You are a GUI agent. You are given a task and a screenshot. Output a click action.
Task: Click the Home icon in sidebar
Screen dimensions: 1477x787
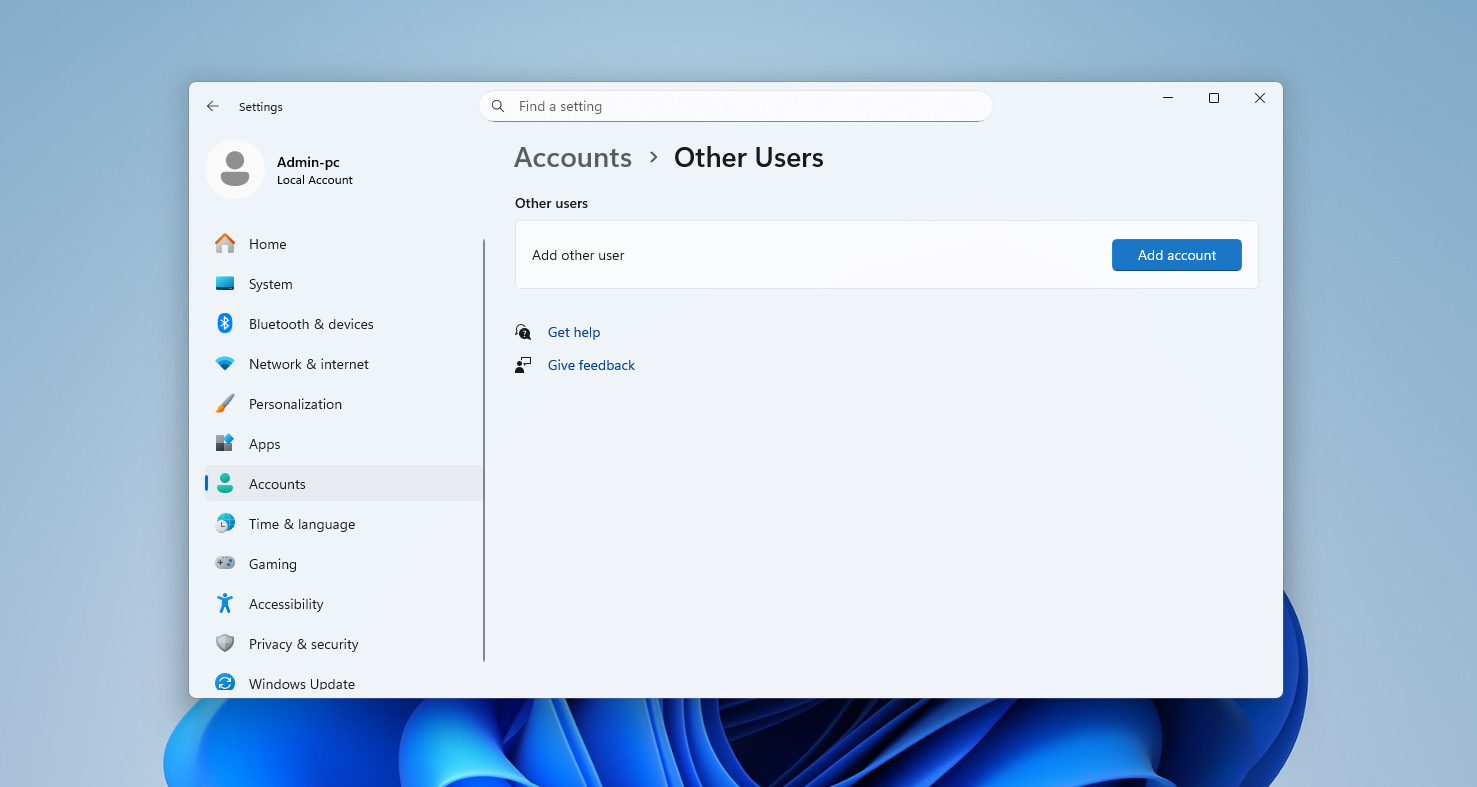coord(225,244)
